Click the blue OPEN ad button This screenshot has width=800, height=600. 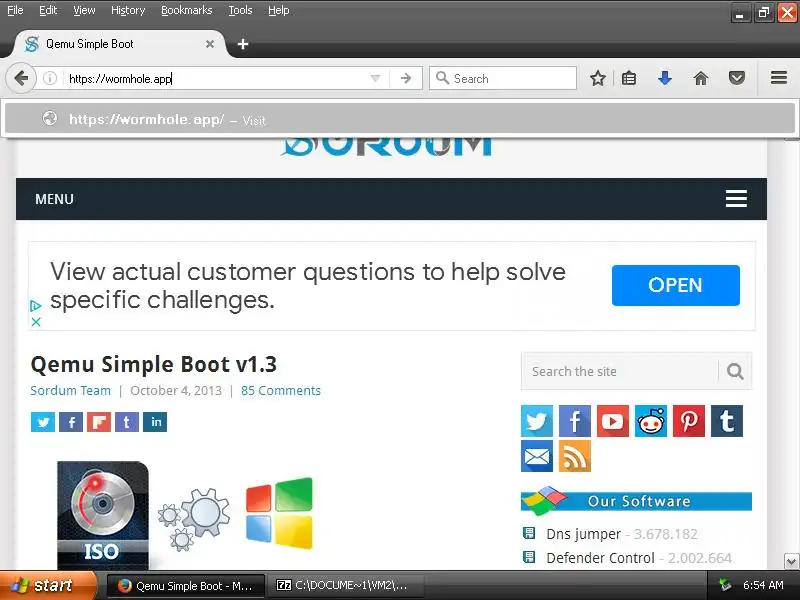(x=676, y=285)
